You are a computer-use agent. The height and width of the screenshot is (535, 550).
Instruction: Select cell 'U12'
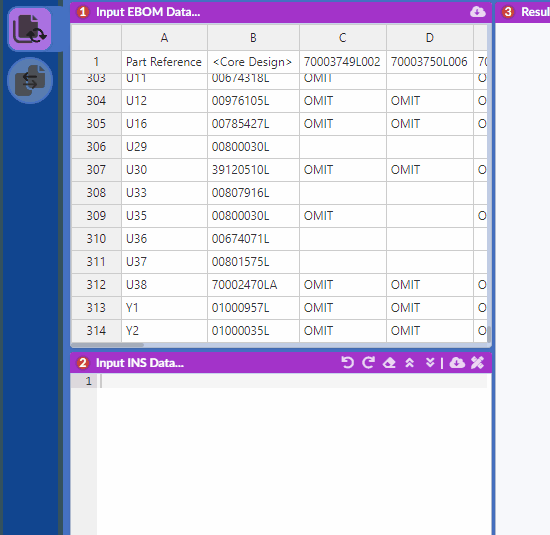coord(164,101)
